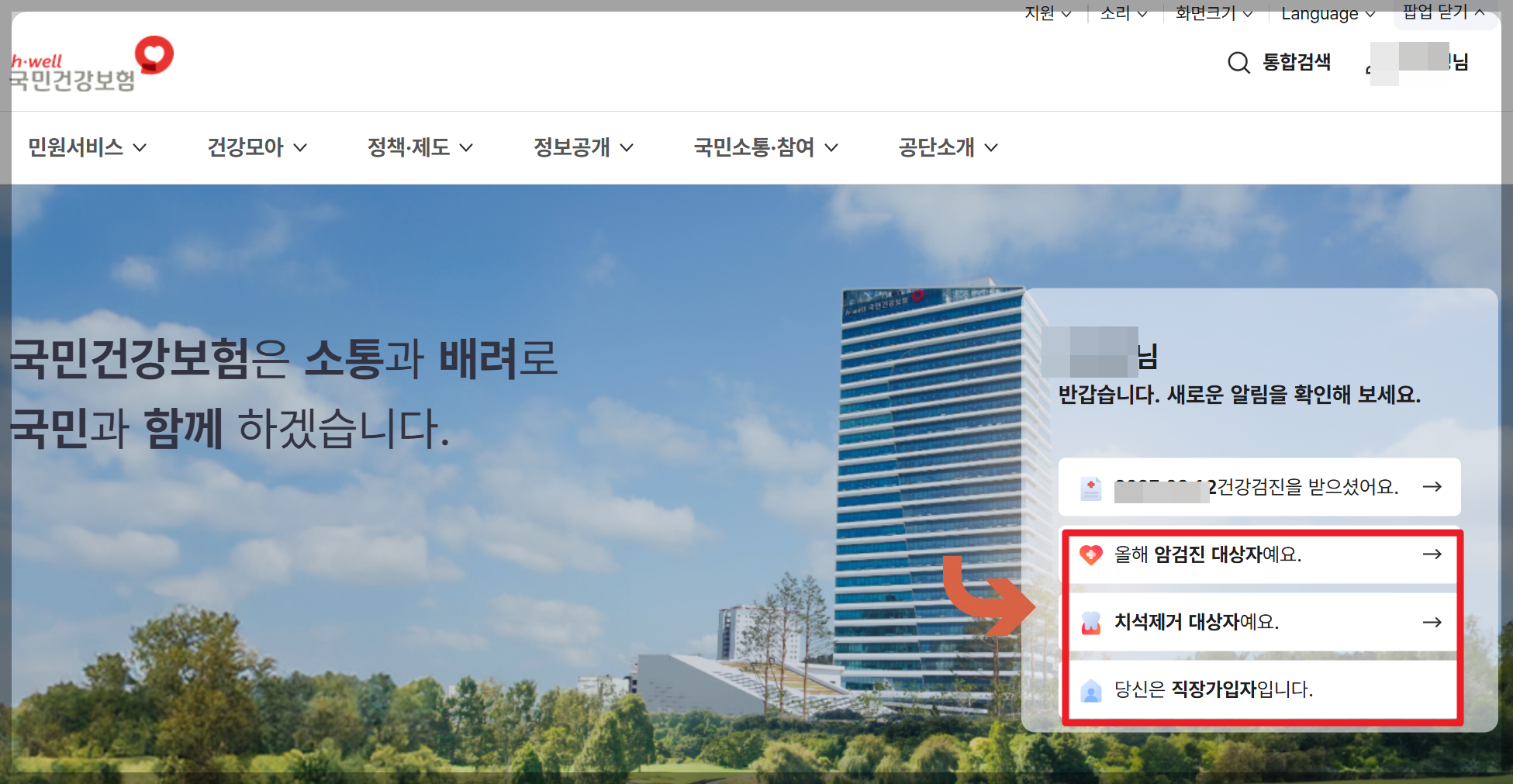This screenshot has height=784, width=1513.
Task: Open the 정보공개 menu
Action: (x=583, y=147)
